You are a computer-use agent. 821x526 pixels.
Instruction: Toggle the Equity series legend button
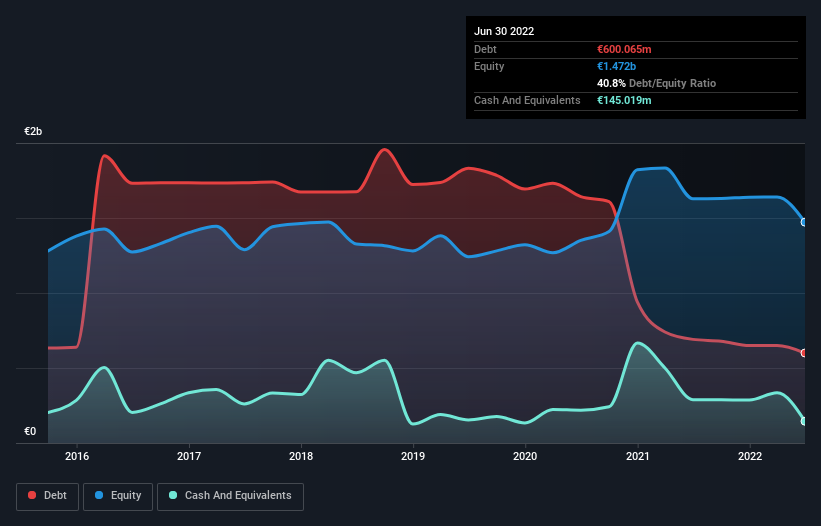[x=118, y=496]
